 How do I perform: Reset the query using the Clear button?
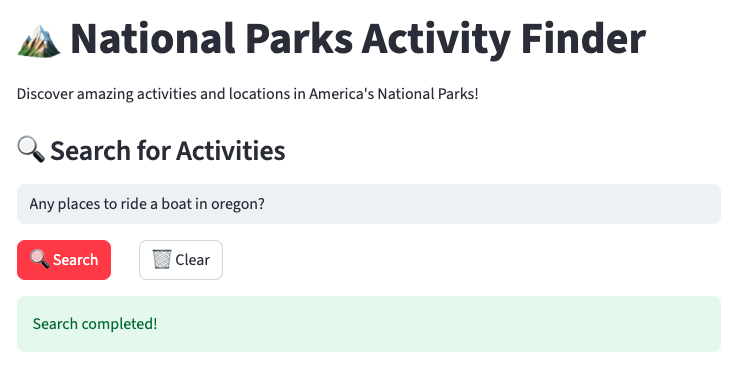[181, 260]
